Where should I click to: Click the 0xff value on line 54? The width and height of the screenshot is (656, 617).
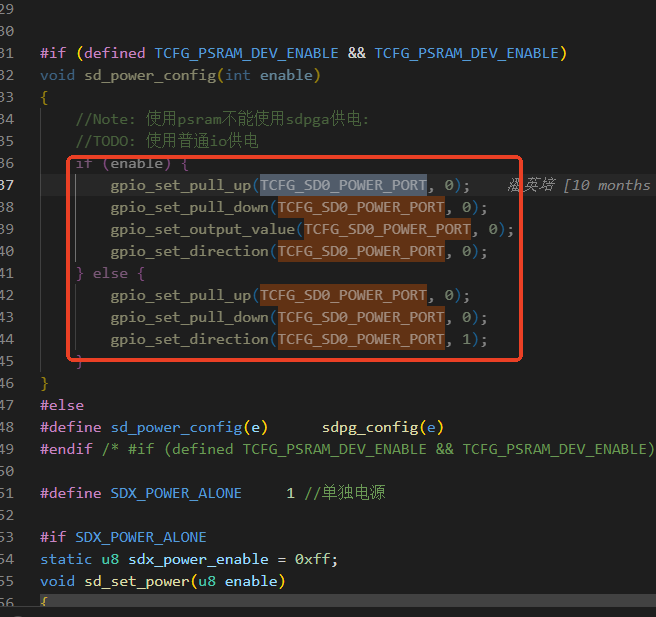click(312, 559)
